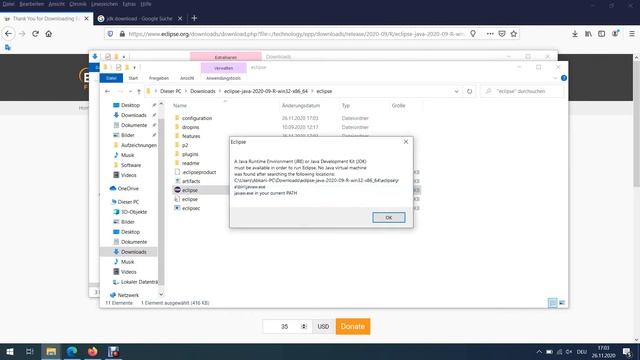Open Microsoft Edge from taskbar
The height and width of the screenshot is (360, 640).
click(72, 351)
